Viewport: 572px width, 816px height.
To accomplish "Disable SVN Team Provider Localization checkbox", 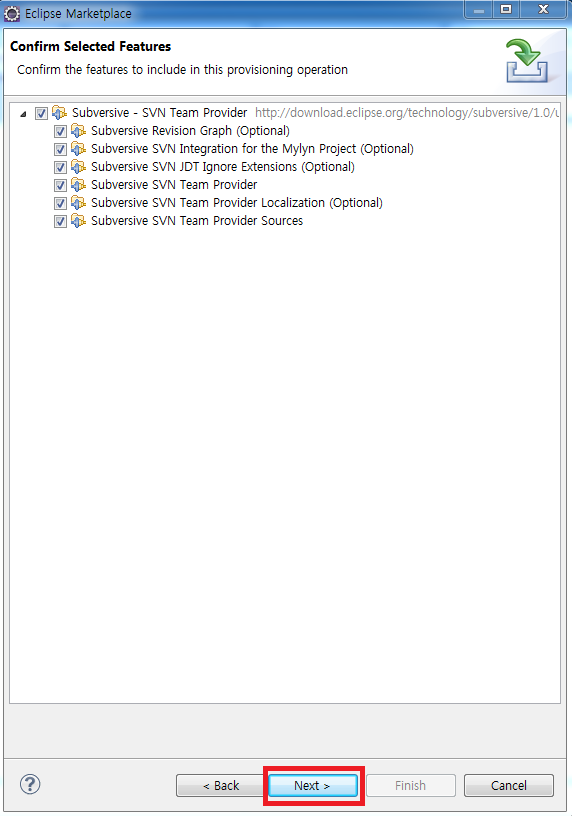I will click(60, 203).
